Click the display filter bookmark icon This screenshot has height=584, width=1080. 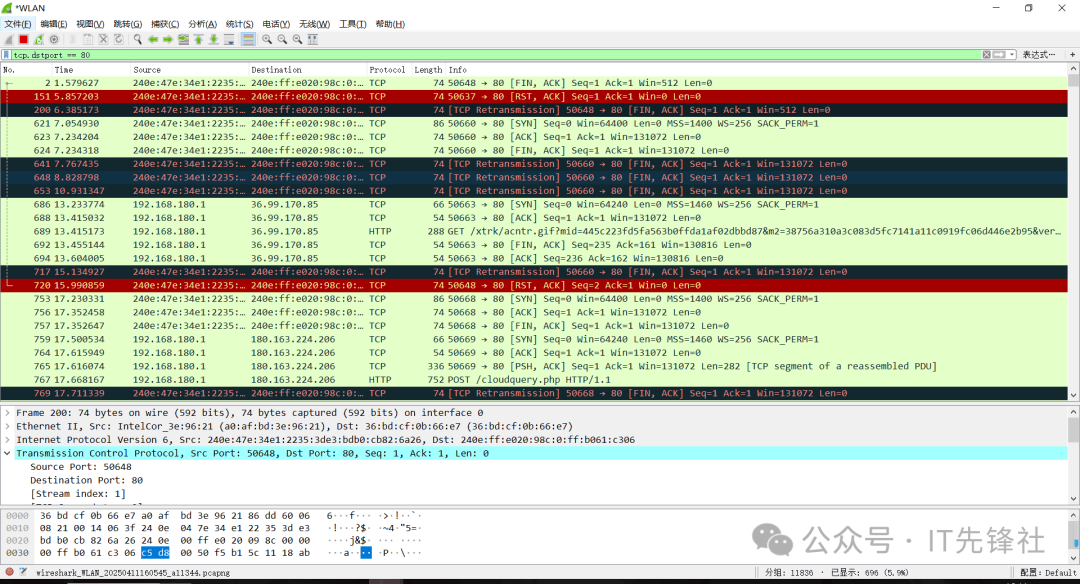pyautogui.click(x=7, y=55)
